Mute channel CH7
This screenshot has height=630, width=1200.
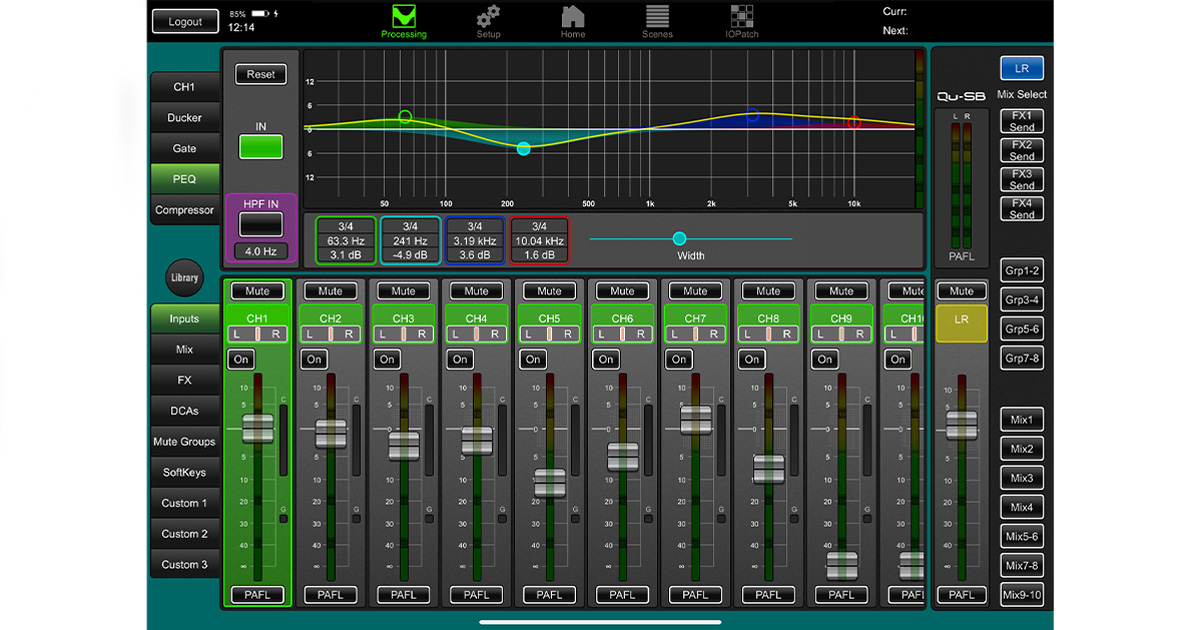[695, 291]
